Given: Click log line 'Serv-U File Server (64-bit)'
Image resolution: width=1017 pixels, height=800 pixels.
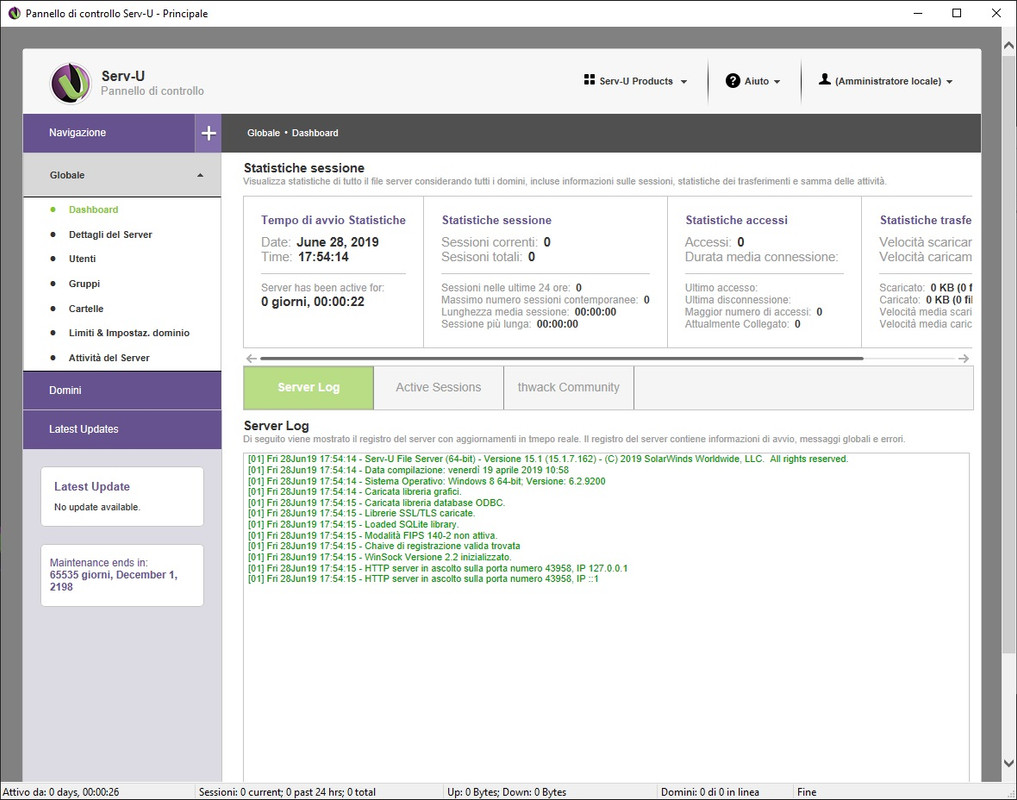Looking at the screenshot, I should tap(548, 459).
